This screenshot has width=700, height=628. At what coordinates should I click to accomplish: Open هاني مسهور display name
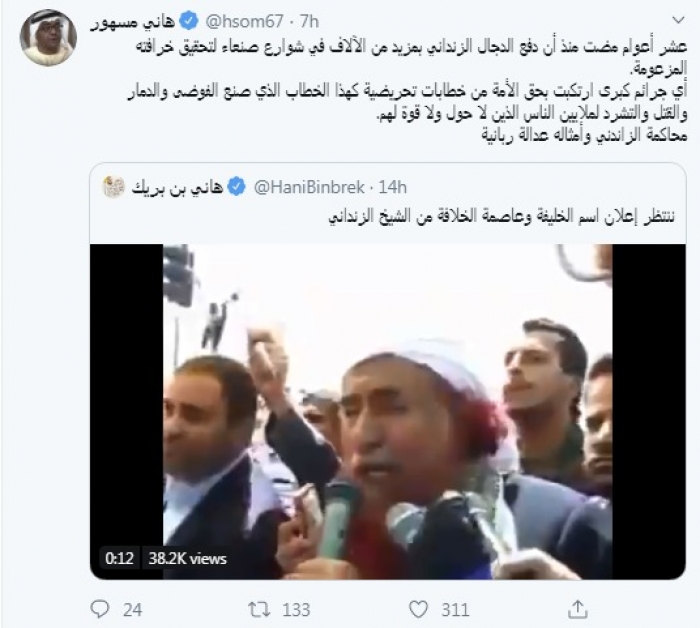(x=133, y=21)
